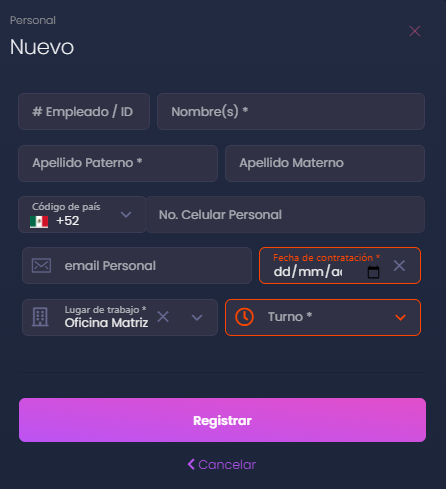Click the Mexico flag icon

click(x=39, y=222)
